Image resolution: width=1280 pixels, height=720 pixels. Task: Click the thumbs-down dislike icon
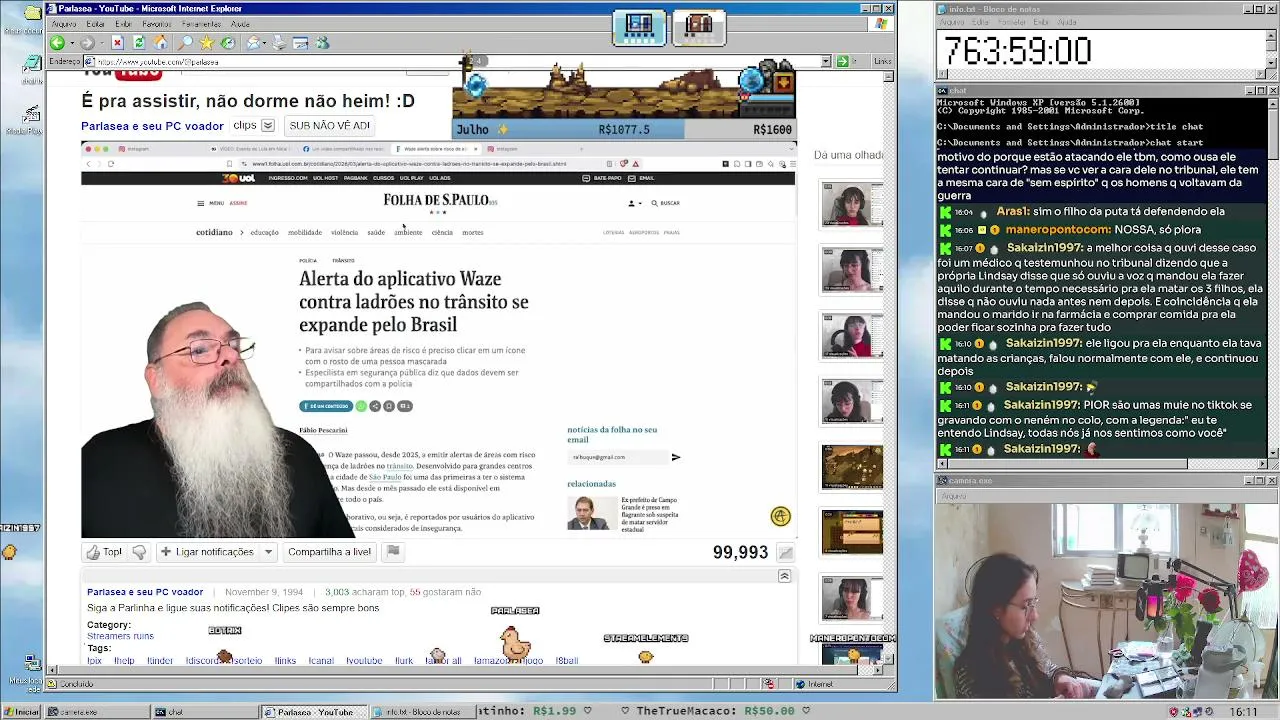139,552
